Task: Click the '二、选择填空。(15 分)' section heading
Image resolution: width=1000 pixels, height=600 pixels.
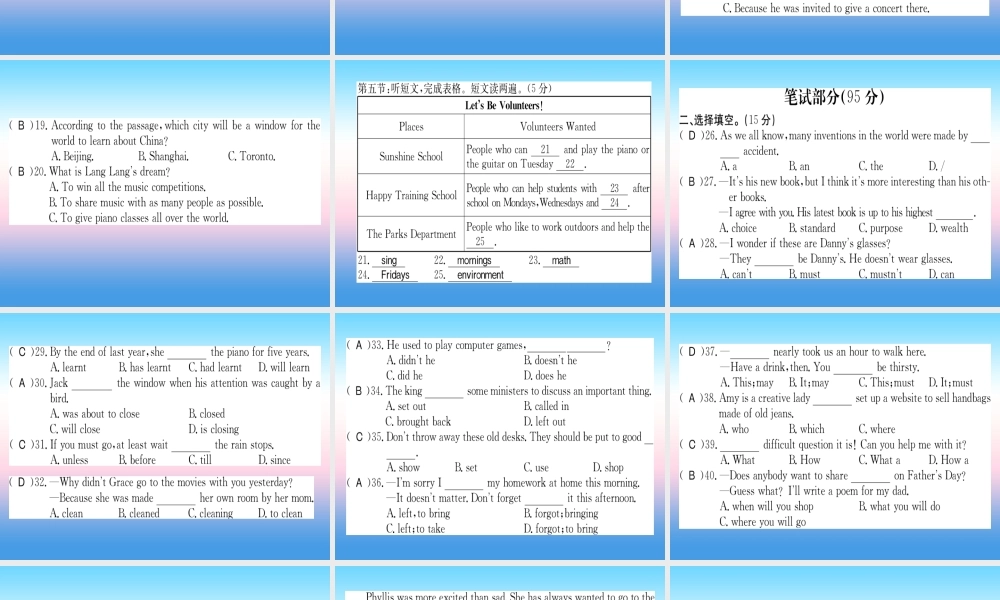Action: 727,120
